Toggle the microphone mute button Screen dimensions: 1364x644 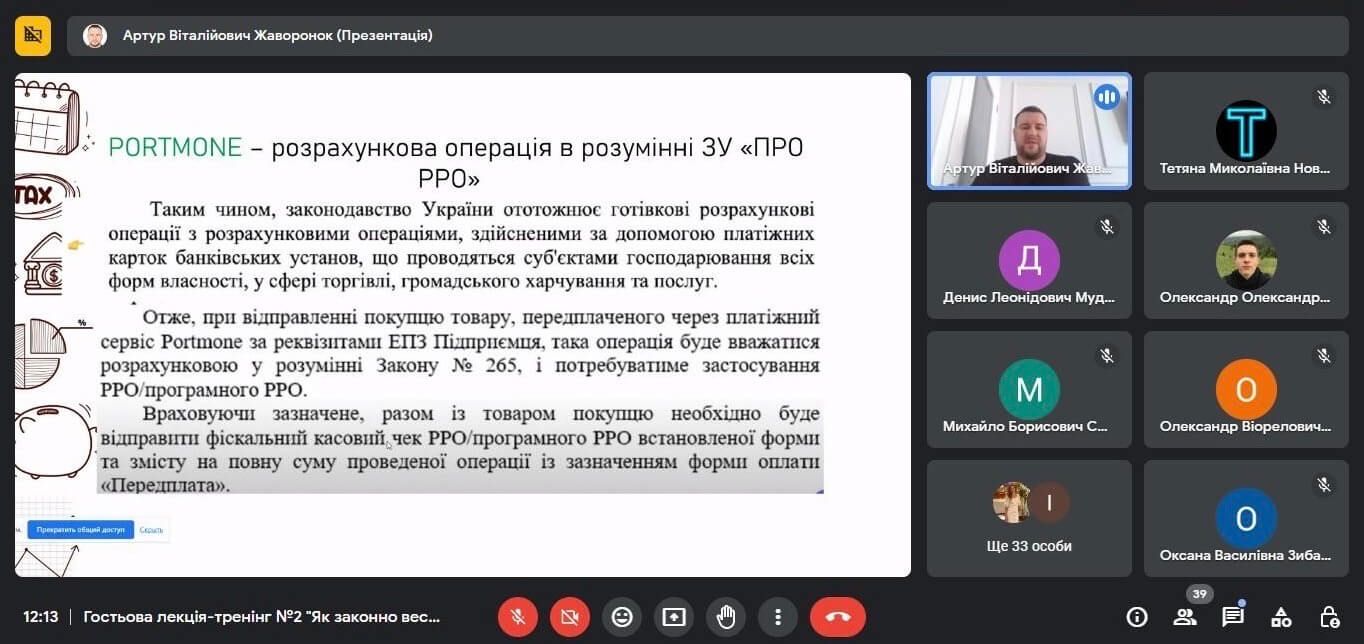518,617
